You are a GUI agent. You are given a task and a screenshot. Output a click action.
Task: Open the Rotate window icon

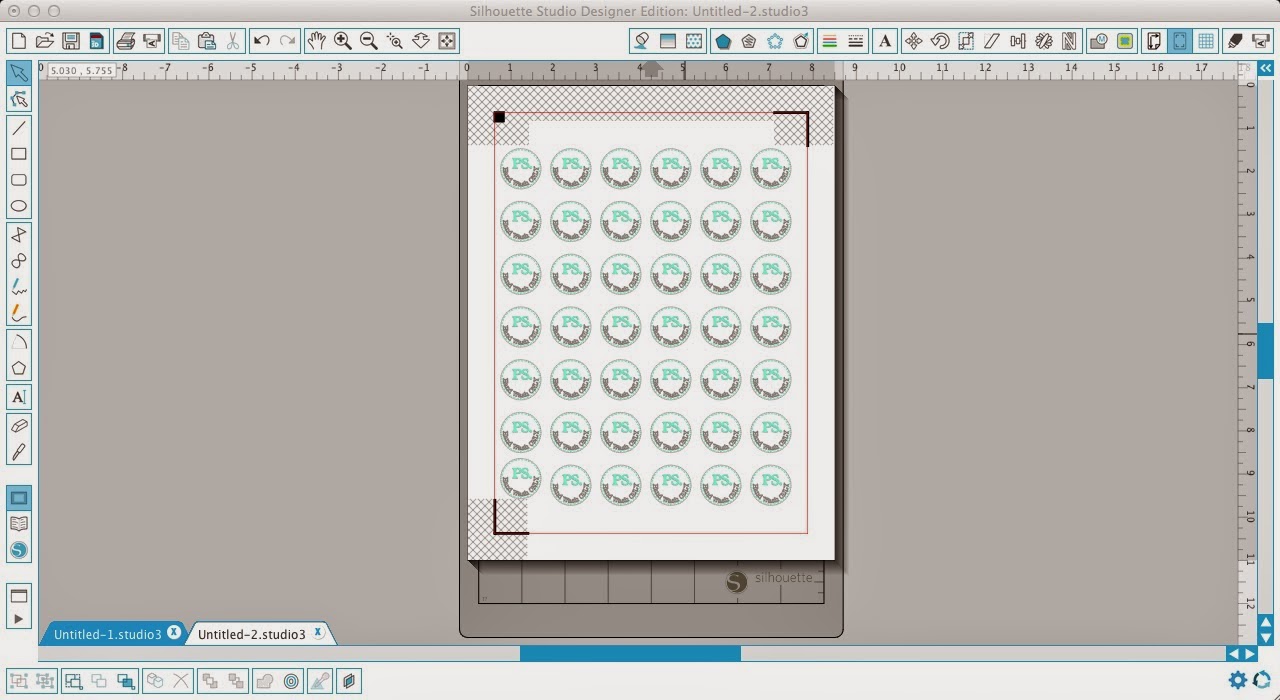pyautogui.click(x=939, y=41)
